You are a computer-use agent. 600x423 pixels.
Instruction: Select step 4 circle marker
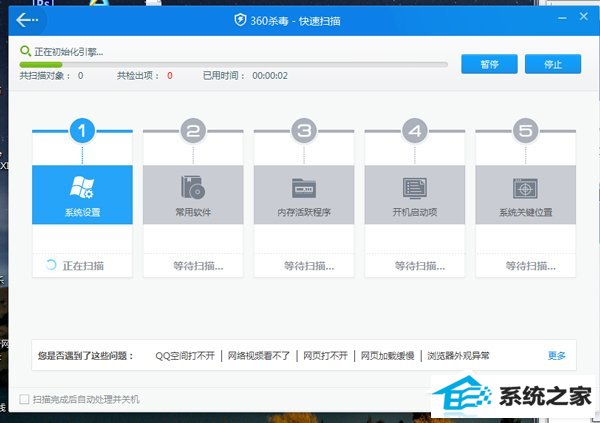(x=415, y=131)
